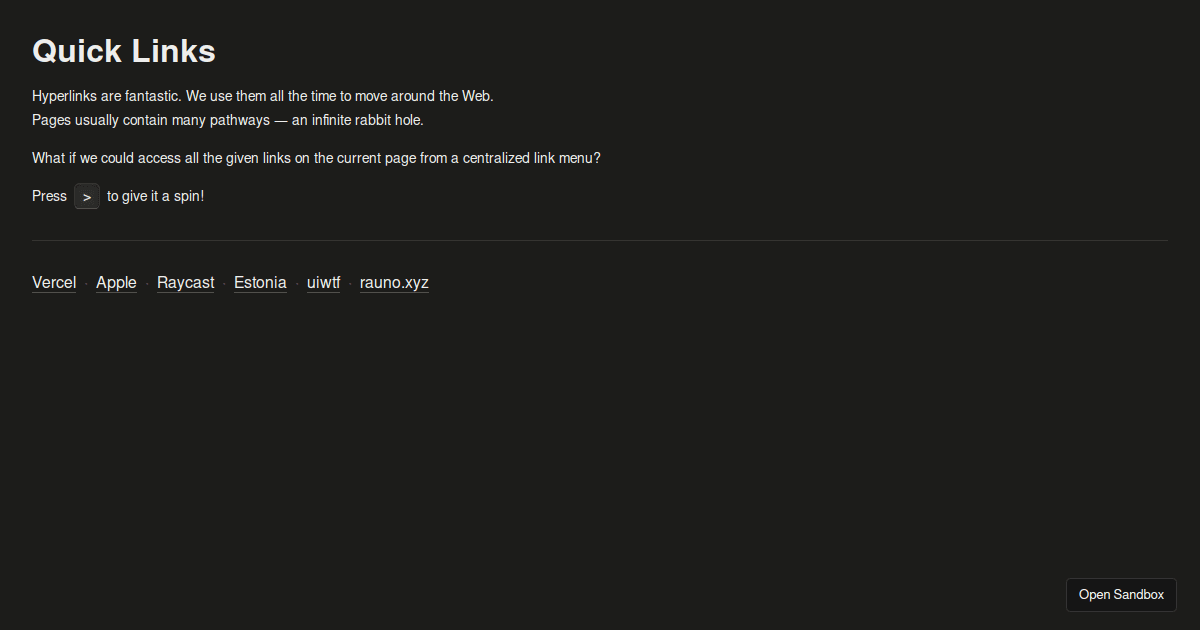Viewport: 1200px width, 630px height.
Task: Open the Vercel link
Action: click(x=54, y=282)
